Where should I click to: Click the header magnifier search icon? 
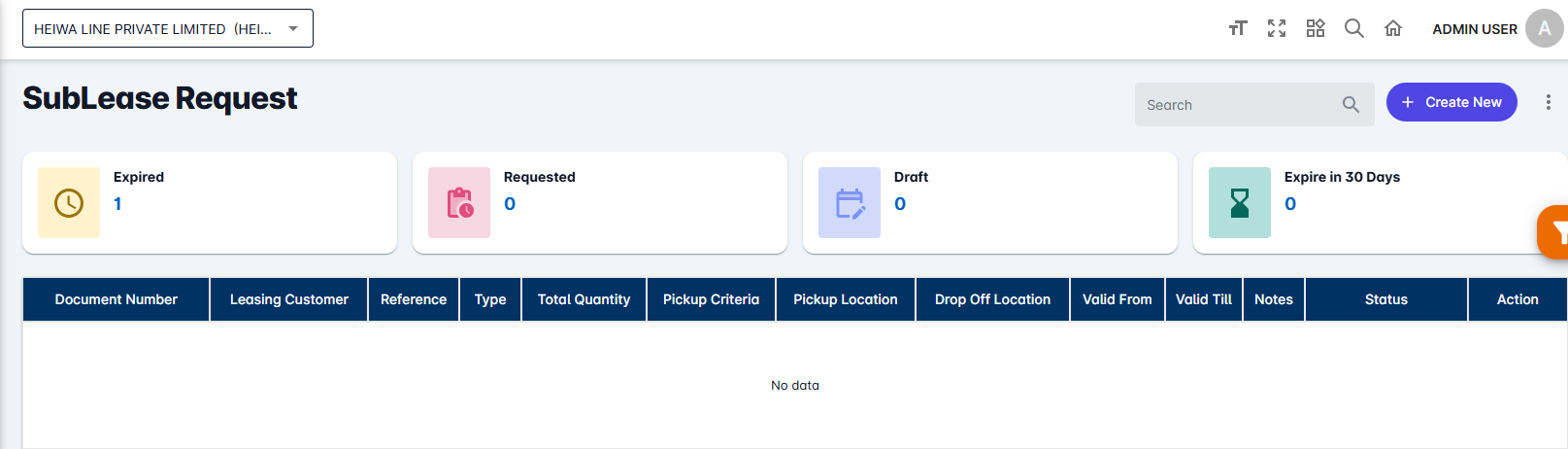click(1354, 28)
